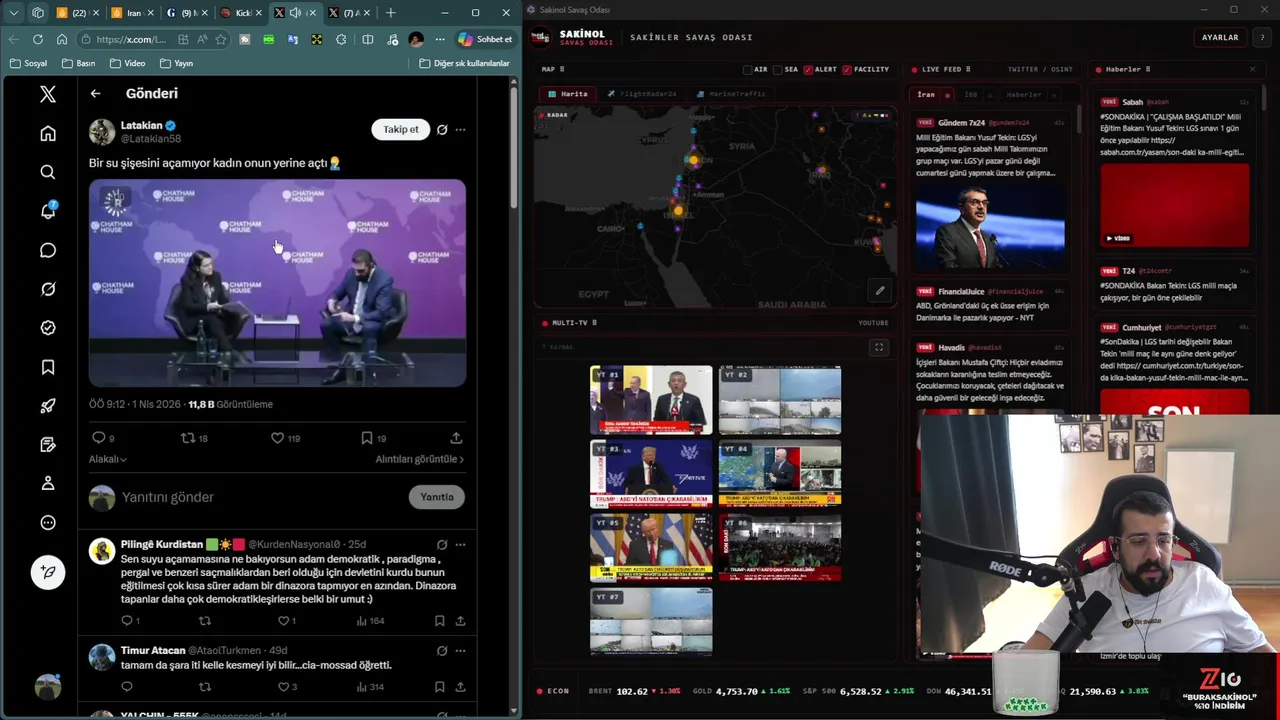This screenshot has width=1280, height=720.
Task: Open Haberler panel menu handle
Action: point(1147,69)
